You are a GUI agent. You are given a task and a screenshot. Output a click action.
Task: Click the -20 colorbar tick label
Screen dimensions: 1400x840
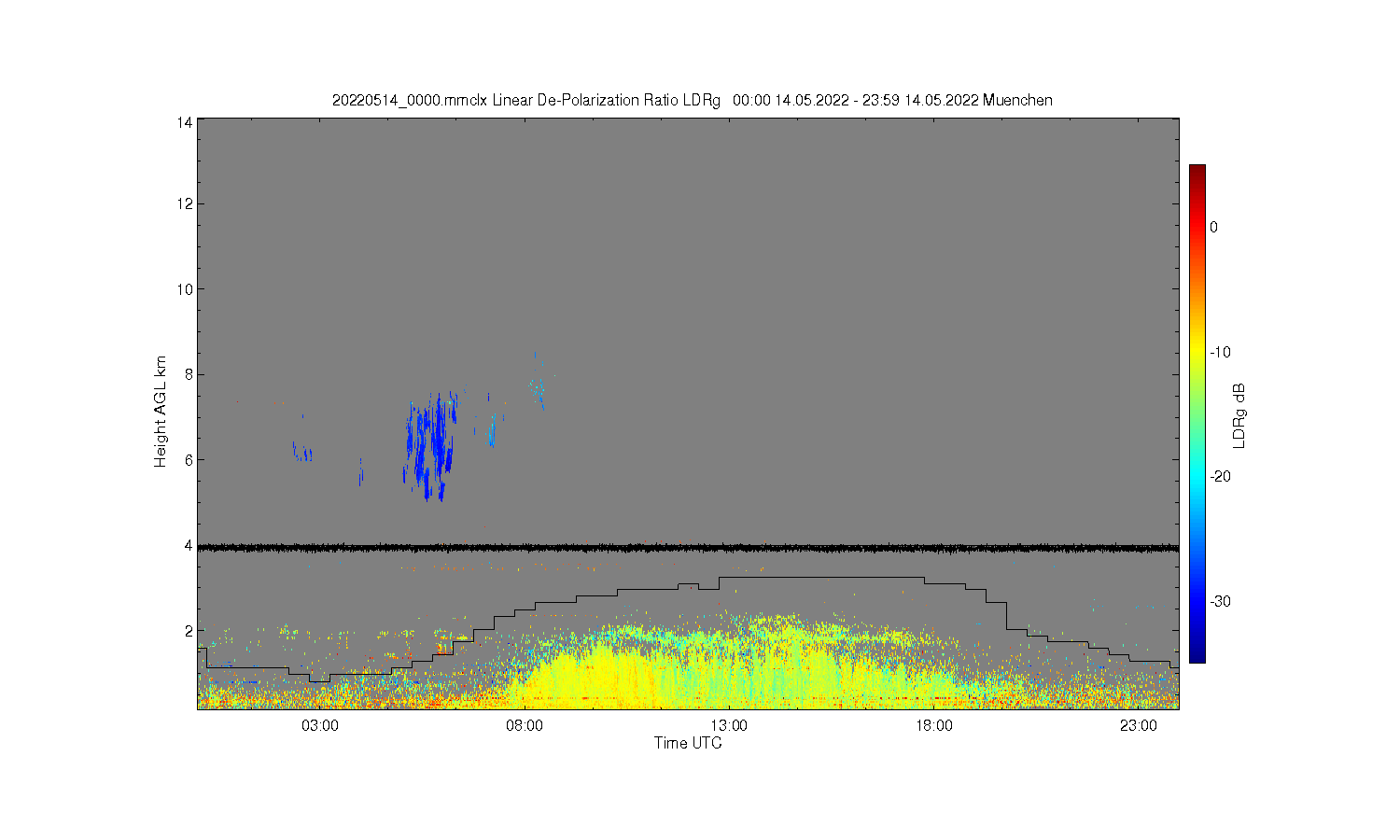pos(1220,476)
